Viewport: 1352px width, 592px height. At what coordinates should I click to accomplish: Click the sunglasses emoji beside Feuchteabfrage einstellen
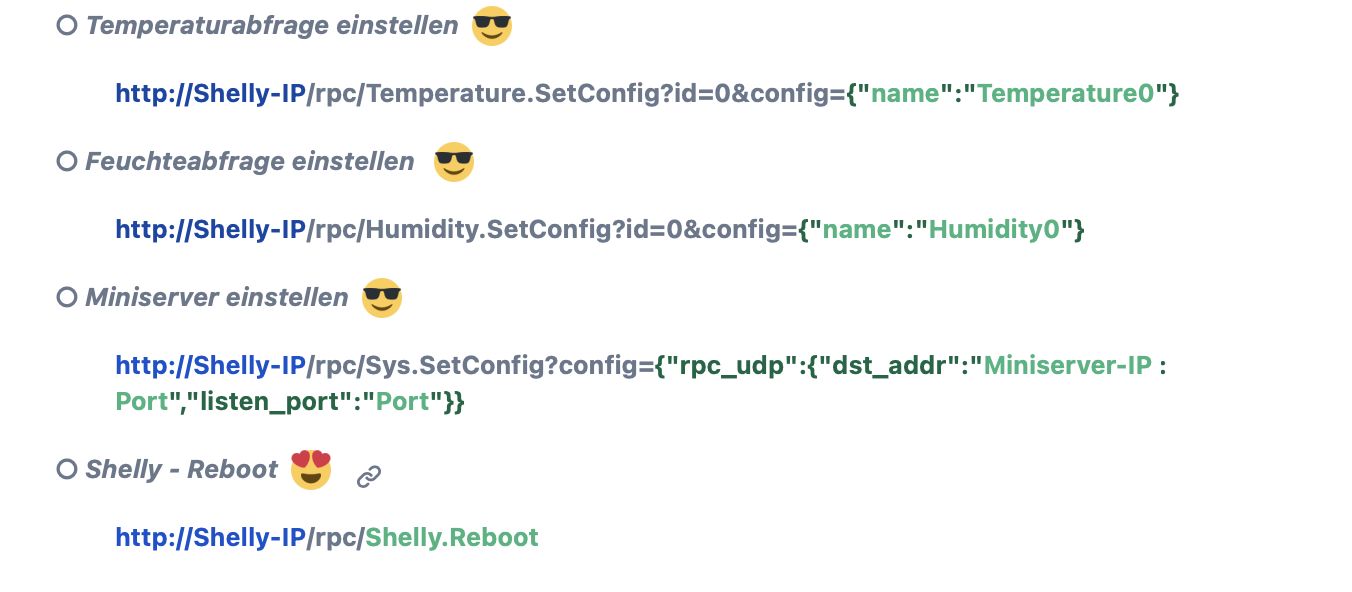[x=453, y=162]
